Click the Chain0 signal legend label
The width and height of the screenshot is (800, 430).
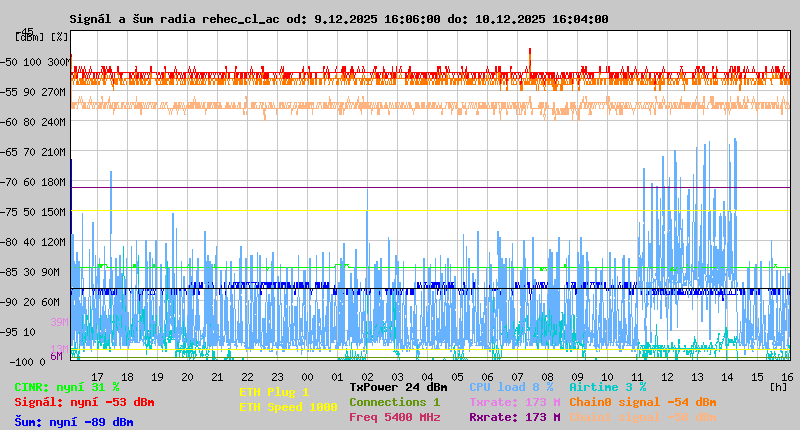pyautogui.click(x=643, y=402)
